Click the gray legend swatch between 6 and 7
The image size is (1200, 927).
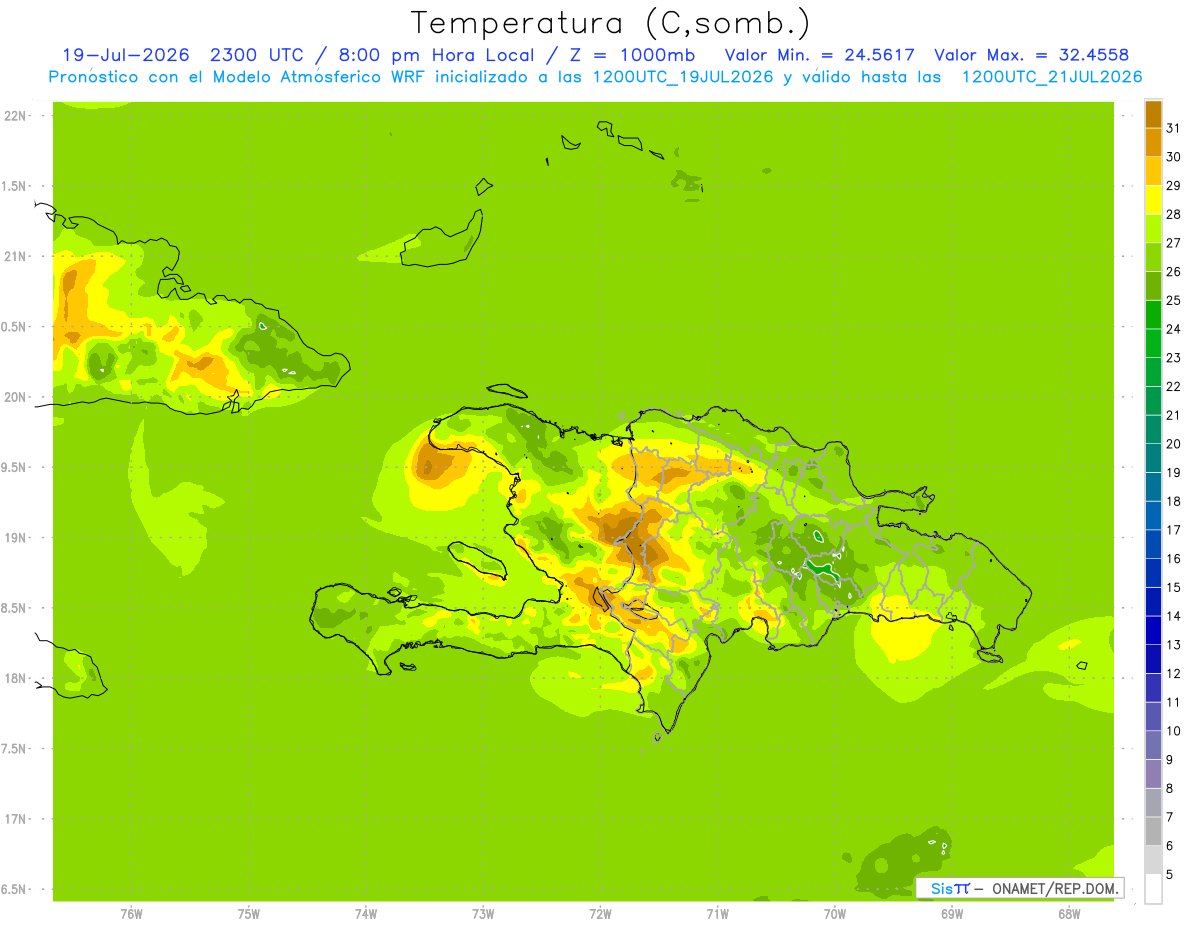pos(1153,831)
